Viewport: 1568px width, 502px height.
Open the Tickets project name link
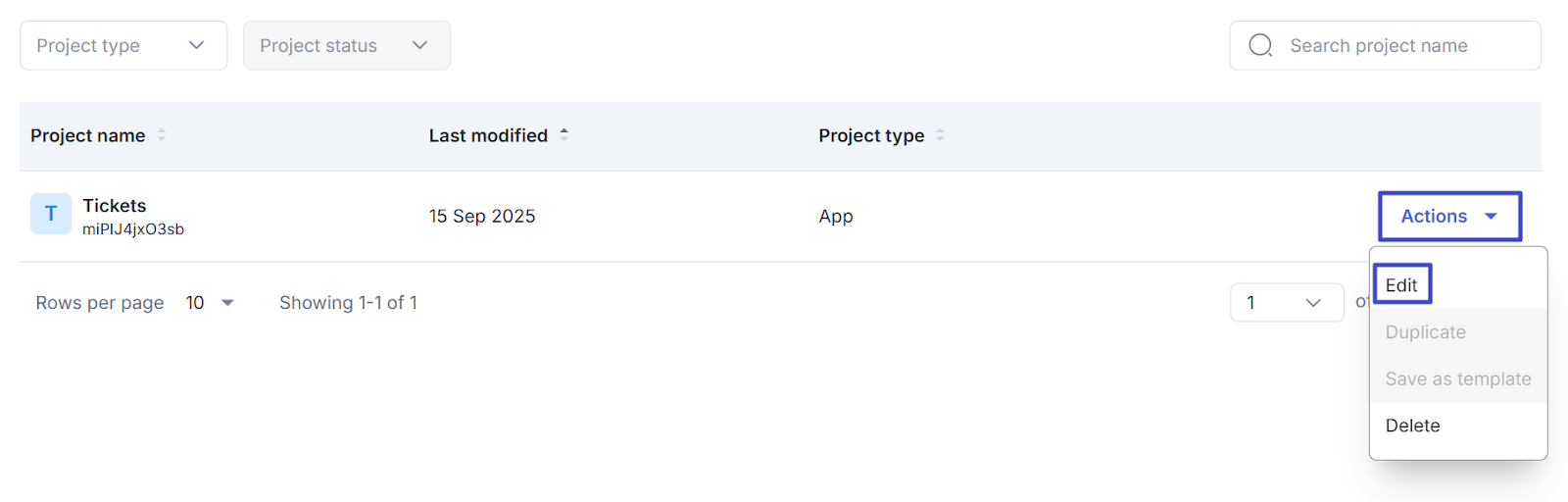[x=115, y=206]
